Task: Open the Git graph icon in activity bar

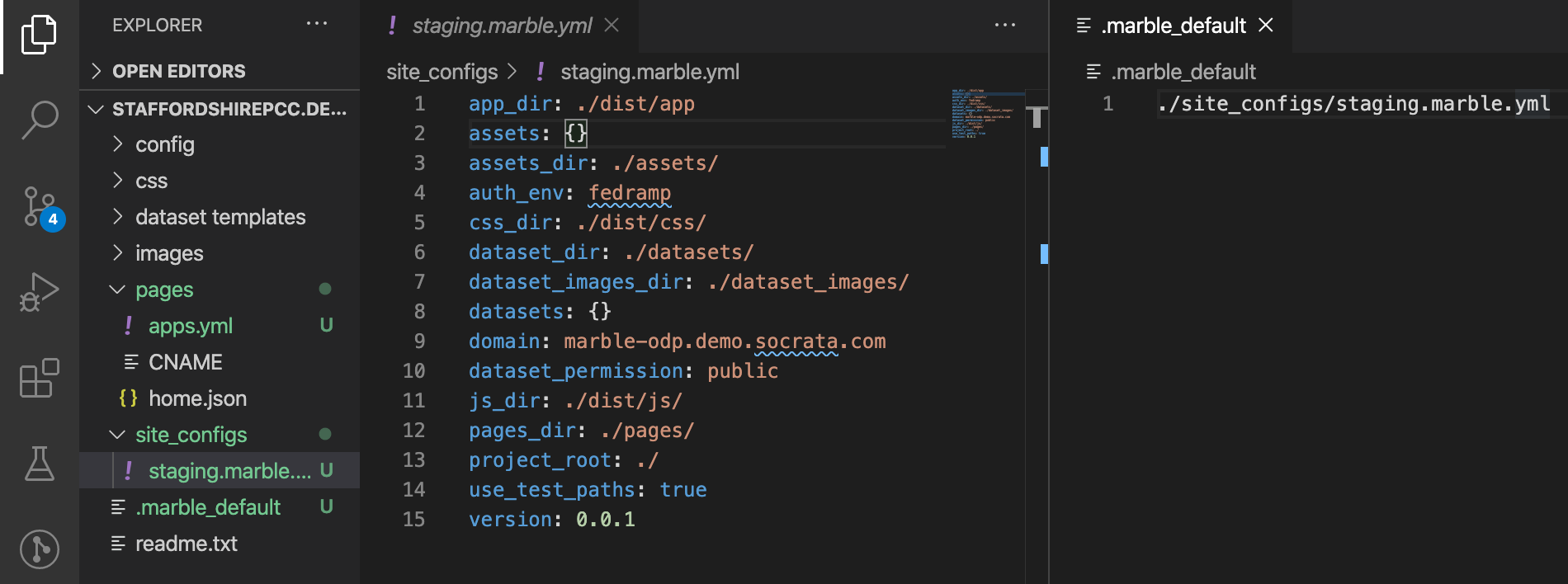Action: click(x=39, y=549)
